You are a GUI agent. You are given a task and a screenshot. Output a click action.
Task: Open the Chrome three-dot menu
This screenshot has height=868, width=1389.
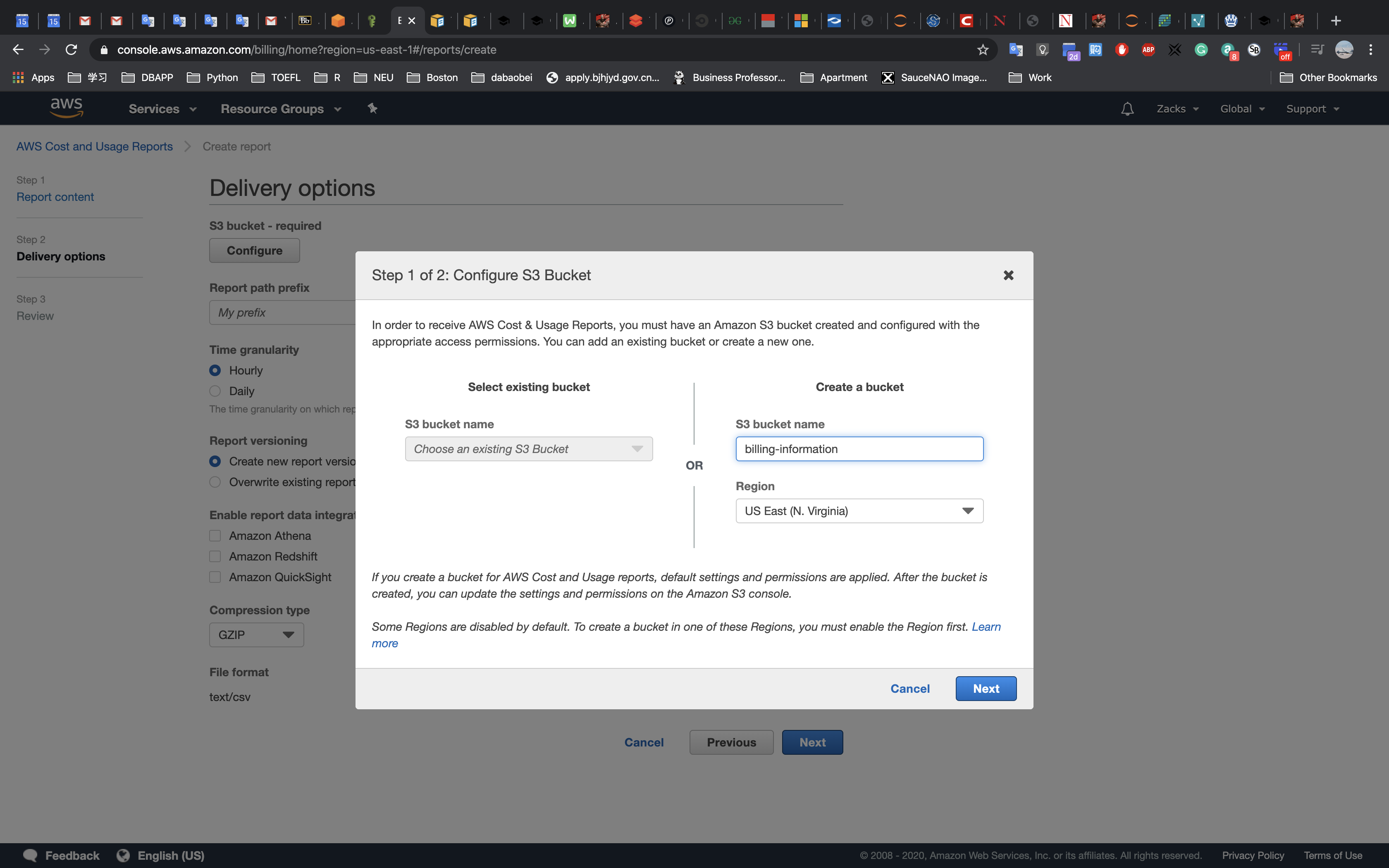click(x=1371, y=50)
